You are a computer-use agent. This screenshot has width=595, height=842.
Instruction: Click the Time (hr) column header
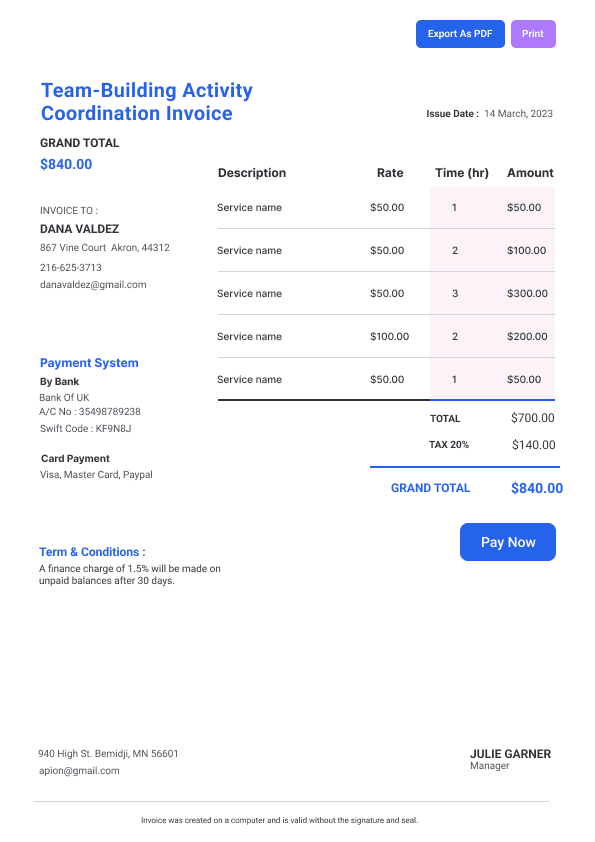(x=462, y=173)
